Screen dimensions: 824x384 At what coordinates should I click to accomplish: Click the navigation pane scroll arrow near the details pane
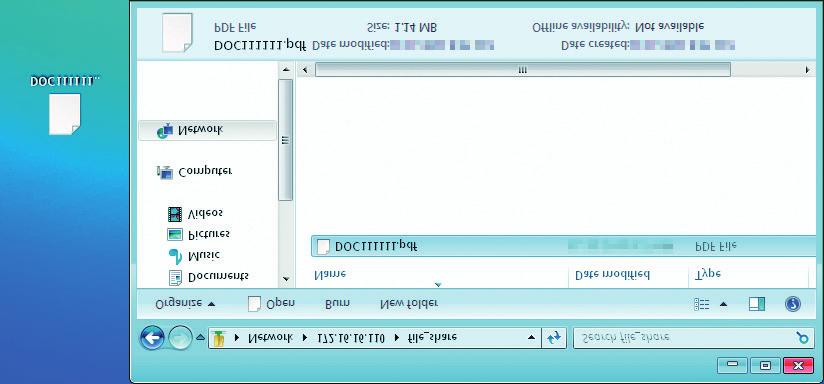click(x=285, y=69)
